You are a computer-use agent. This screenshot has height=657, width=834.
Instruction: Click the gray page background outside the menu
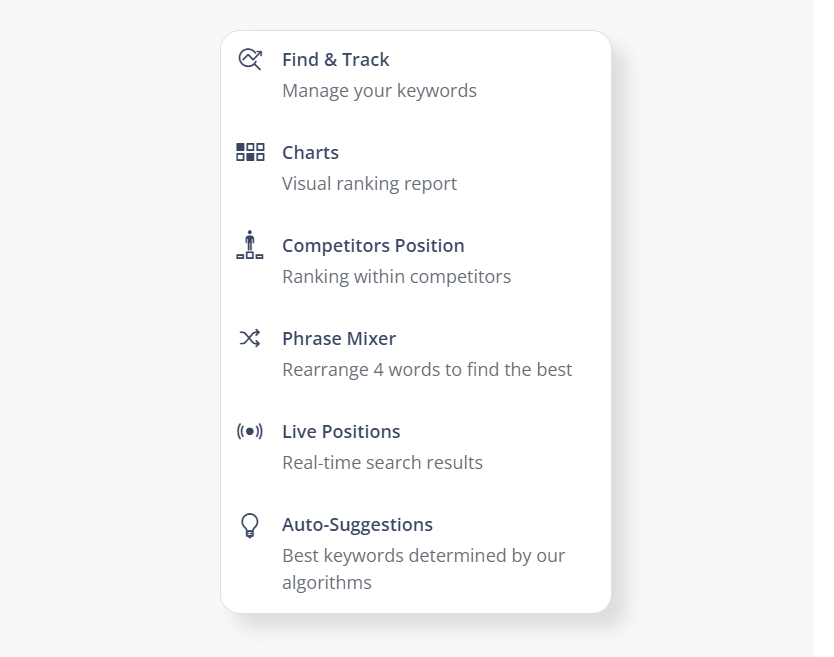pos(106,319)
